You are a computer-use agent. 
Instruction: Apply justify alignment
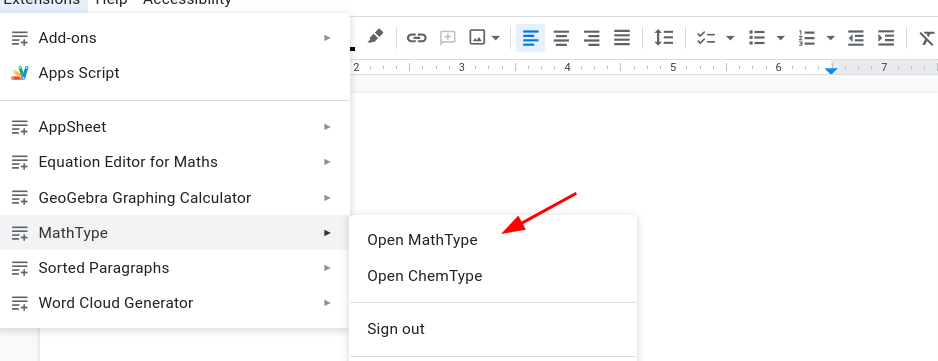[622, 38]
